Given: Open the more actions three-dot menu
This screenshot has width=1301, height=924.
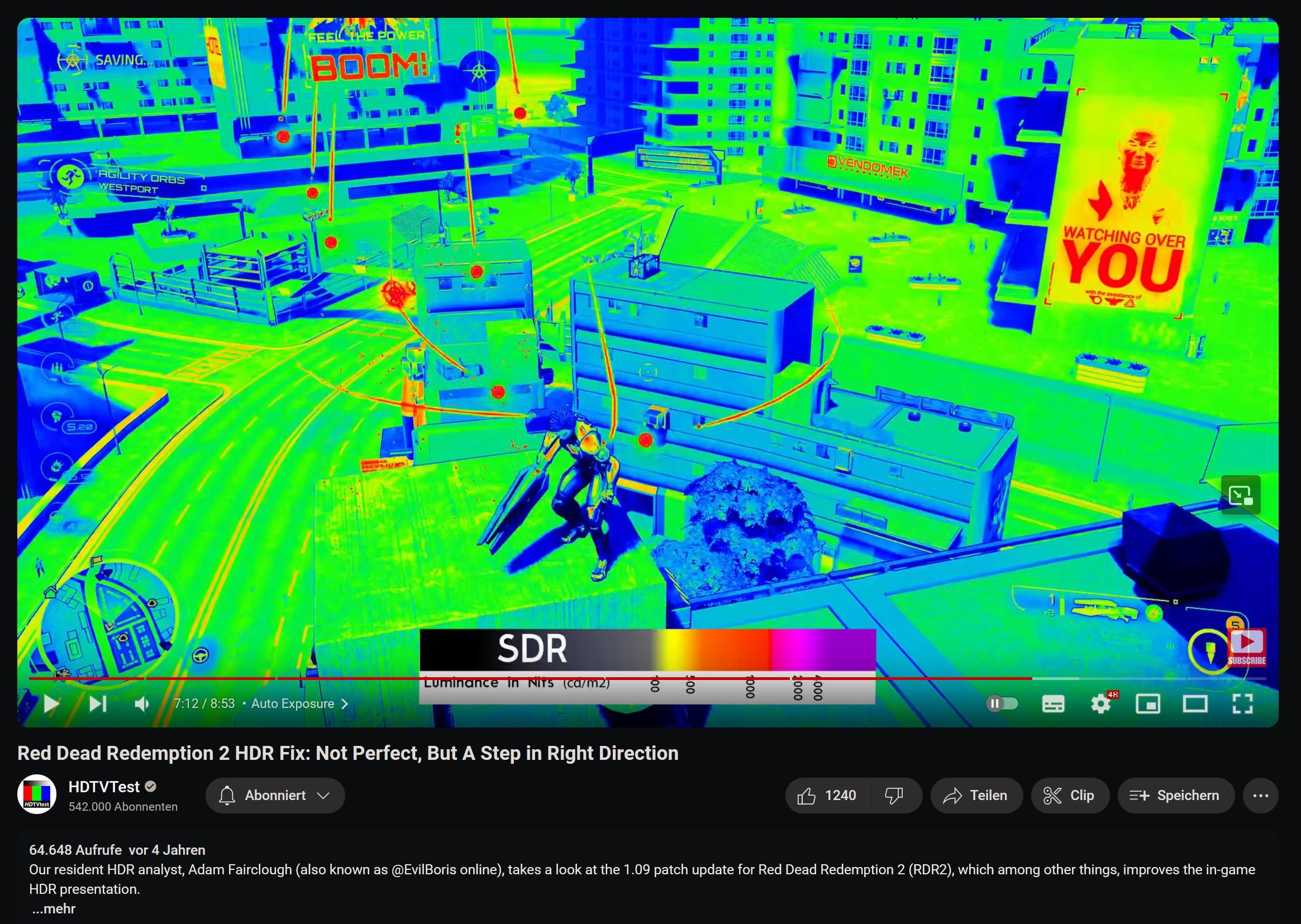Looking at the screenshot, I should [x=1261, y=796].
